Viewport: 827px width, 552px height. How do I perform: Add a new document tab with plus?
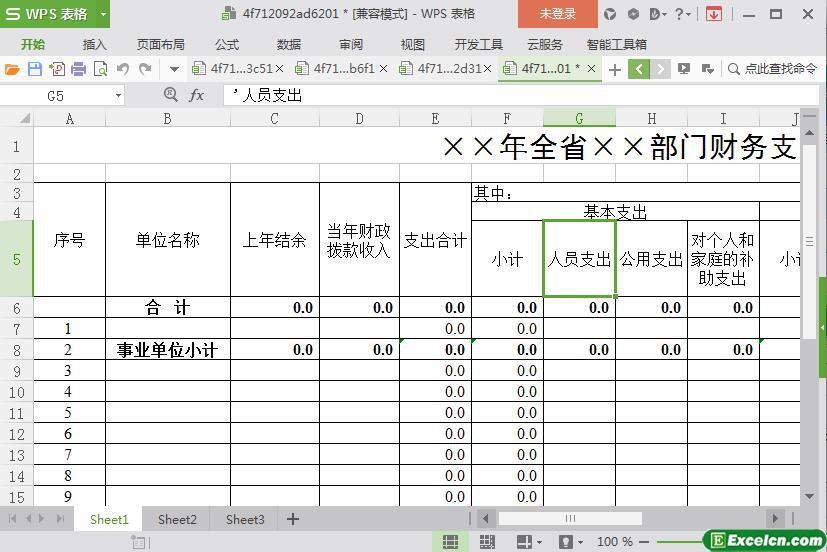point(614,70)
